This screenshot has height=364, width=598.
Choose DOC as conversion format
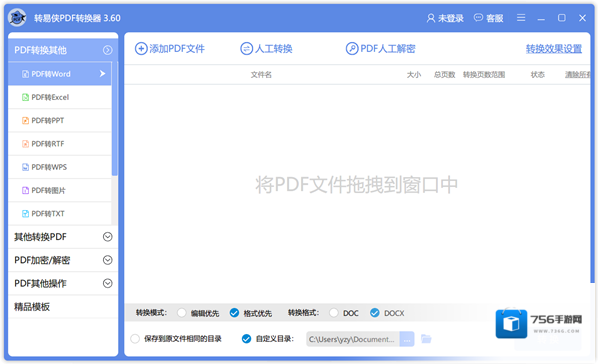334,313
